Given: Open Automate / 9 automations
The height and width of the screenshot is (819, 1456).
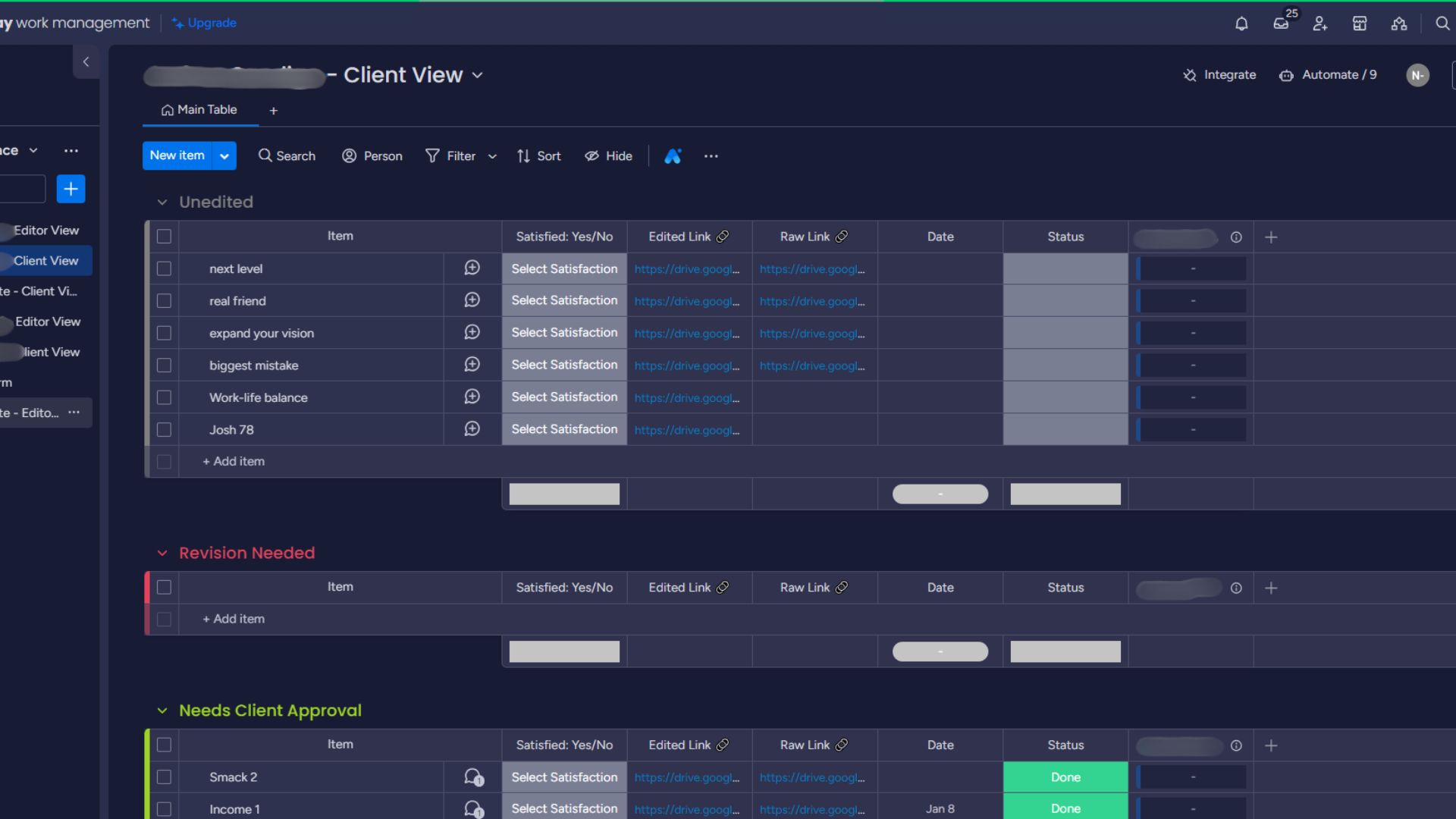Looking at the screenshot, I should tap(1328, 75).
